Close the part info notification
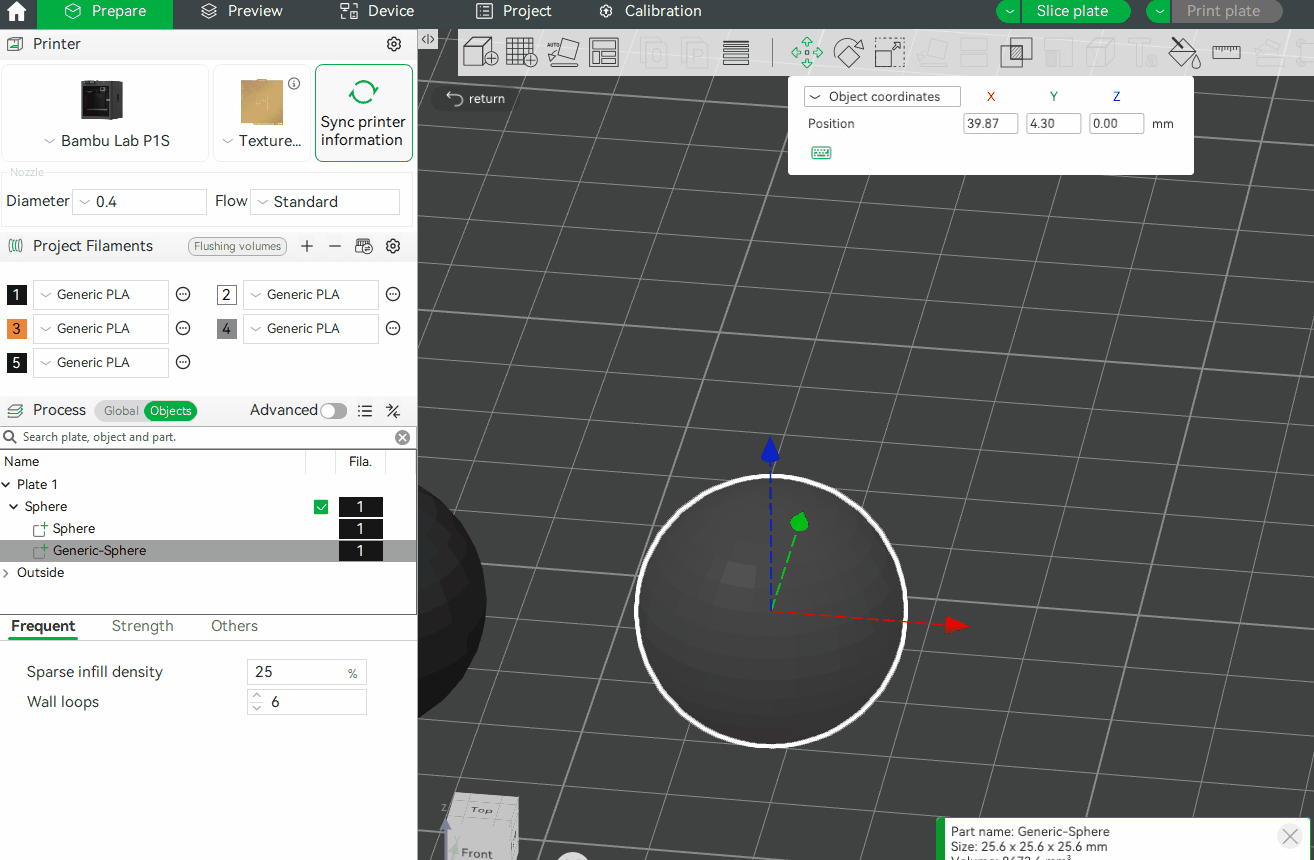Screen dimensions: 1314x860 pyautogui.click(x=1290, y=836)
